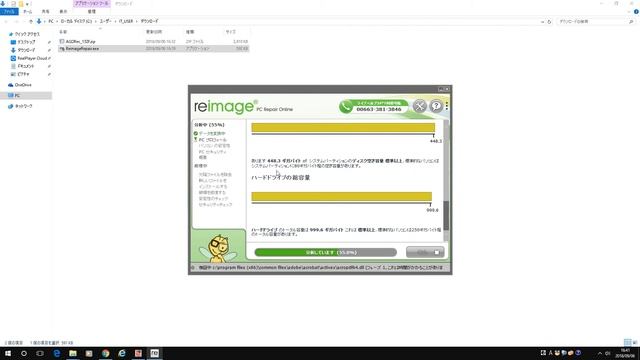Open Cortana search circle in taskbar
640x360 pixels.
24,353
